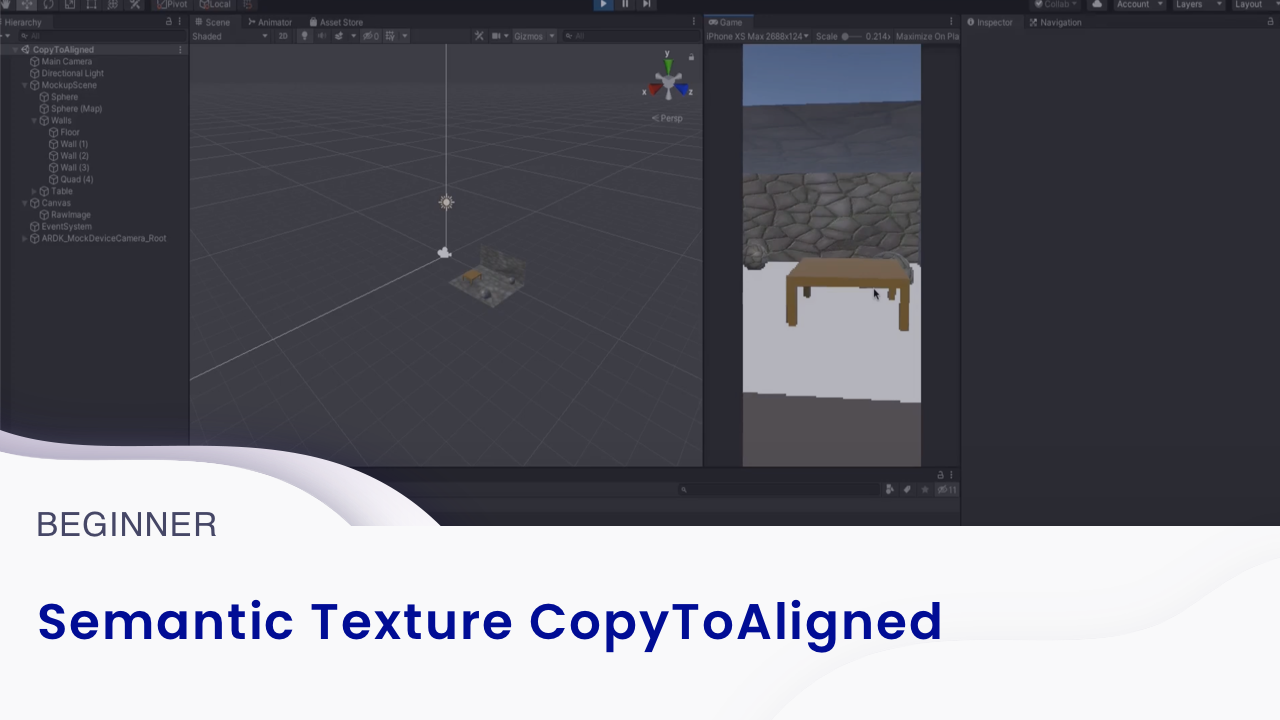1280x720 pixels.
Task: Open the Layers dropdown
Action: tap(1199, 4)
